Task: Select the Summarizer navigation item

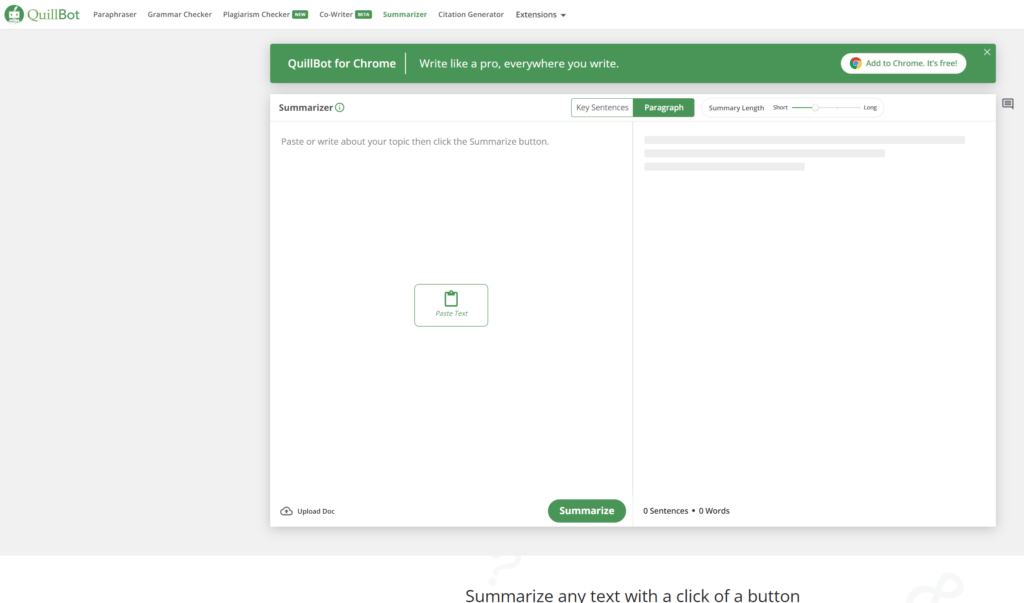Action: pyautogui.click(x=405, y=14)
